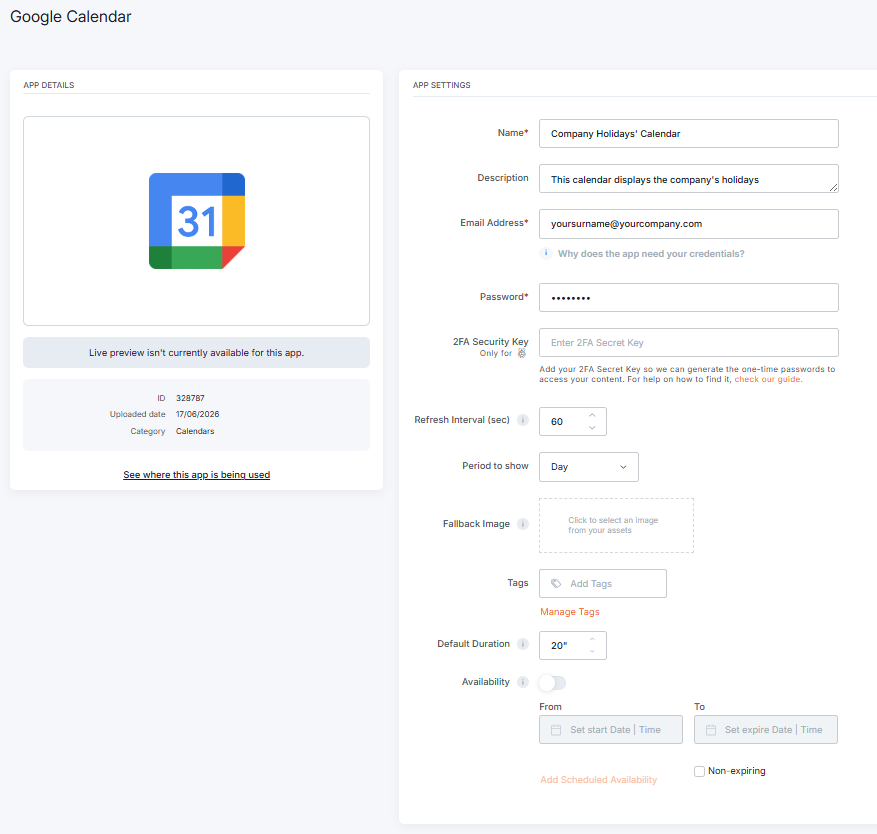Click the APP SETTINGS heading
This screenshot has width=877, height=834.
(x=441, y=85)
